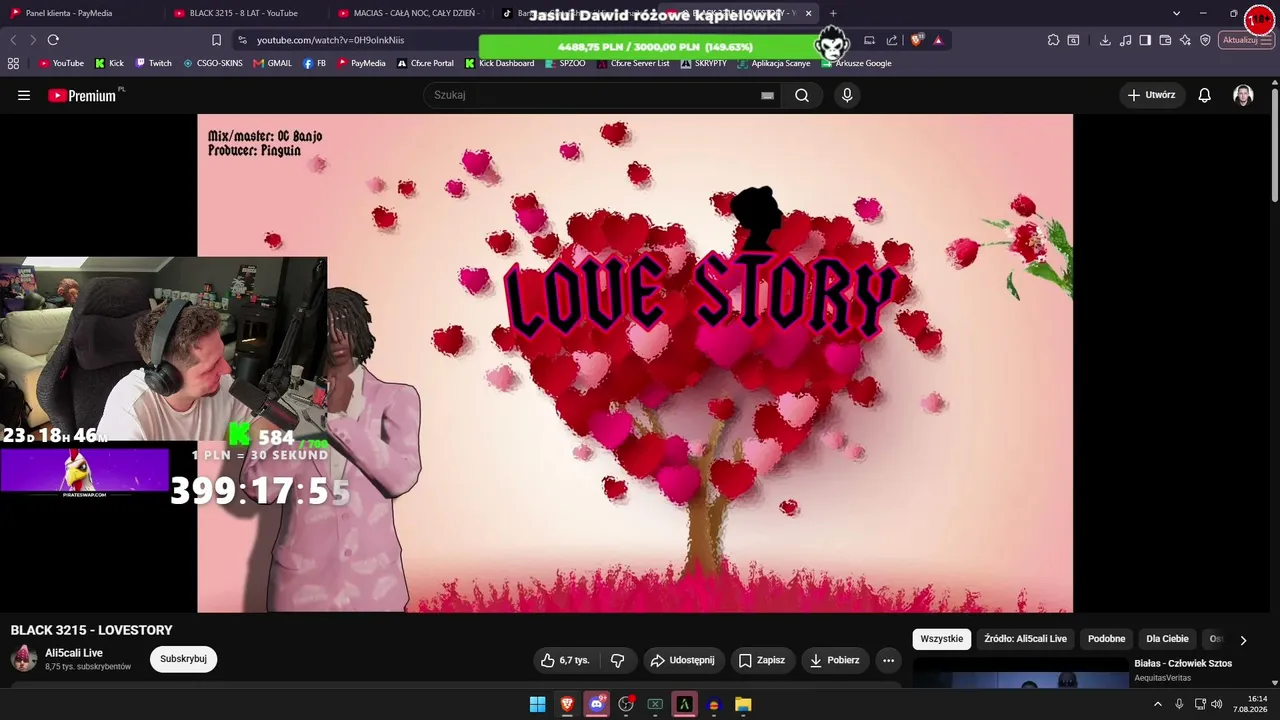1280x720 pixels.
Task: Open the on-screen keyboard in search box
Action: 767,95
